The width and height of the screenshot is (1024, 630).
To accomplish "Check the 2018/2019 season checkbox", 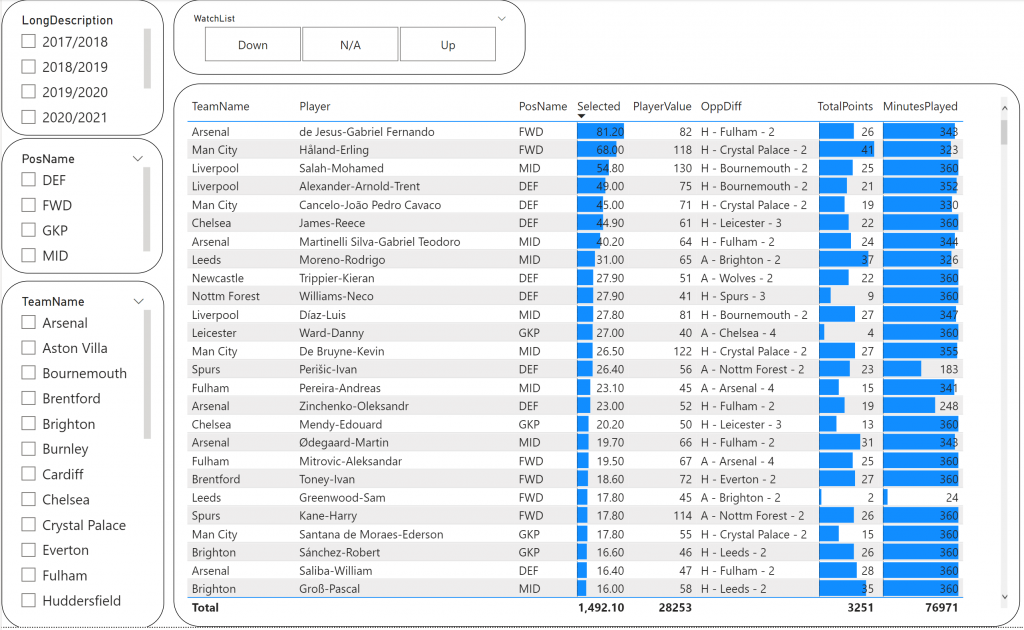I will (28, 67).
